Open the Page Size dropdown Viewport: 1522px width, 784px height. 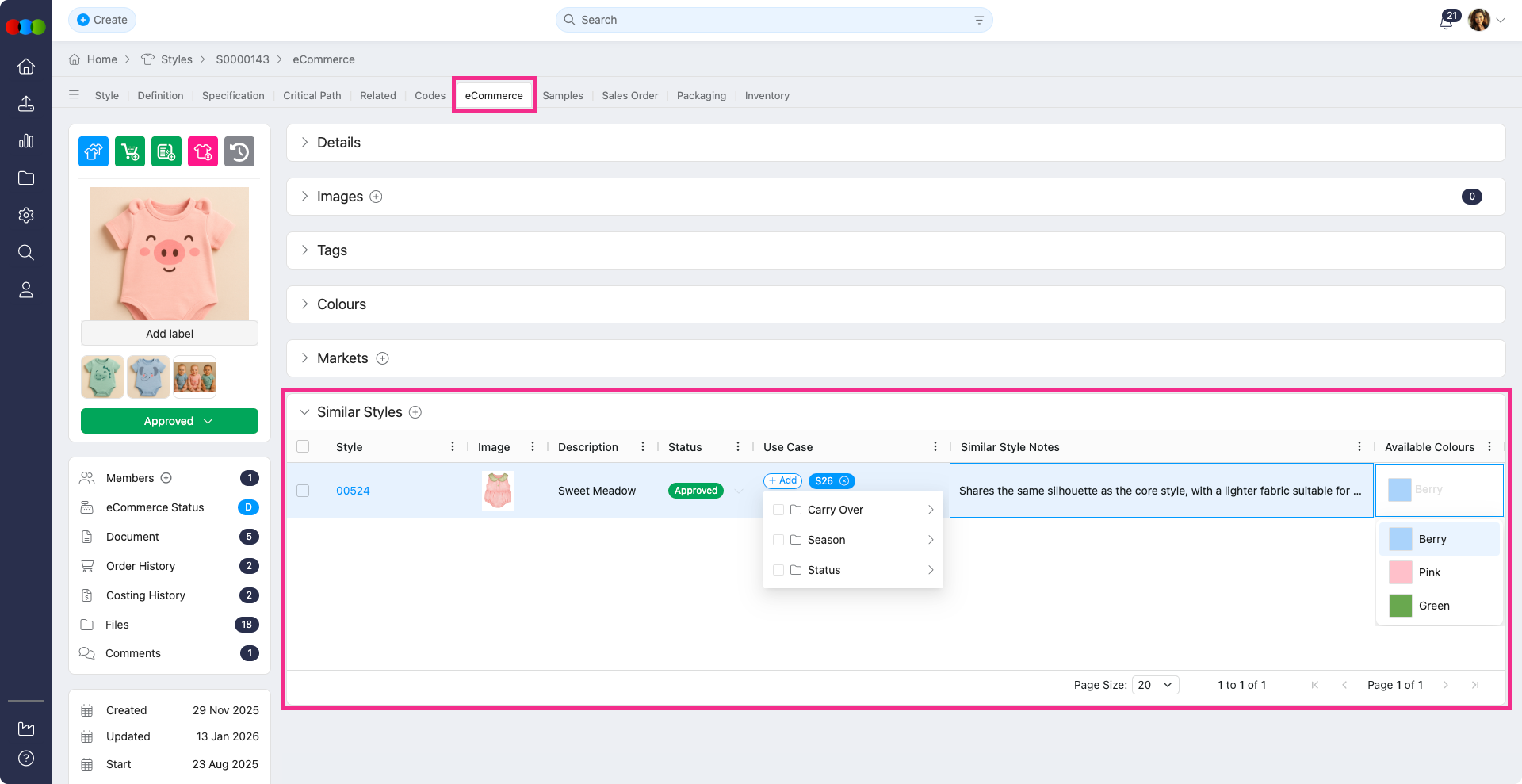[1155, 685]
